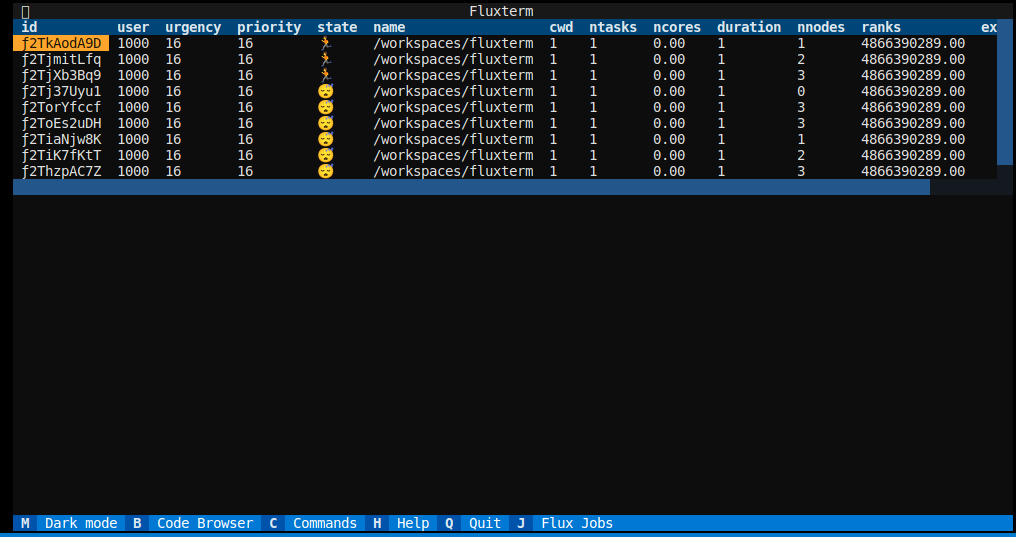Image resolution: width=1016 pixels, height=537 pixels.
Task: Select the ranks column header
Action: pyautogui.click(x=881, y=27)
